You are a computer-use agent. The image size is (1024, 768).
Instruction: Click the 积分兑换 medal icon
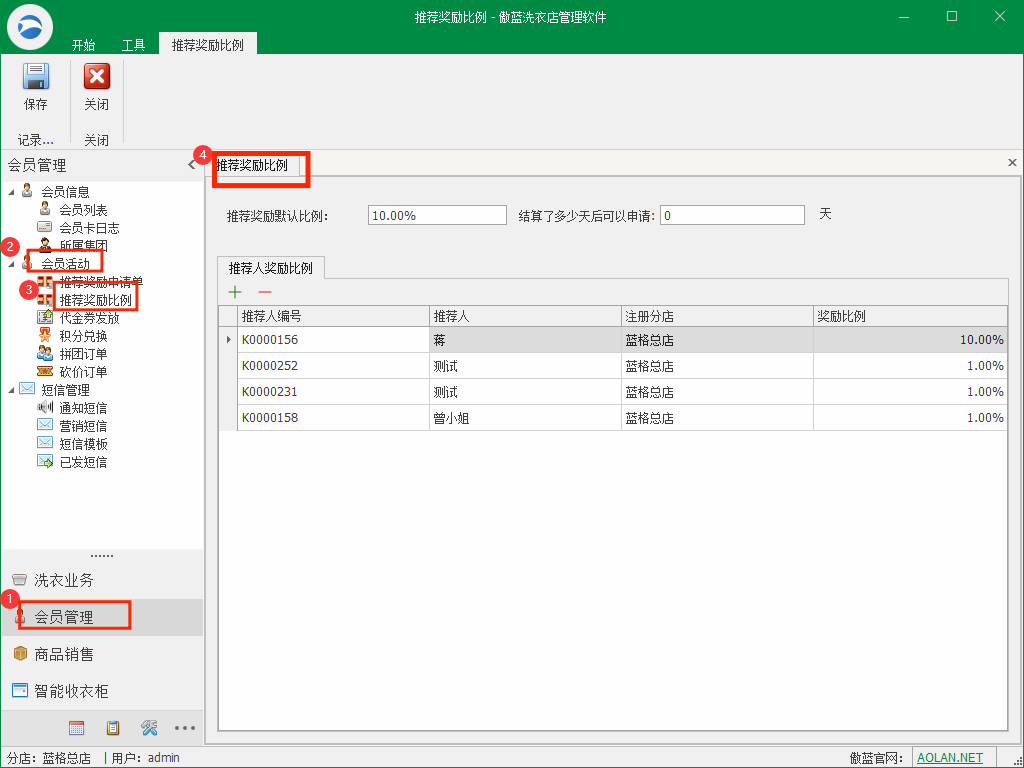pos(45,336)
